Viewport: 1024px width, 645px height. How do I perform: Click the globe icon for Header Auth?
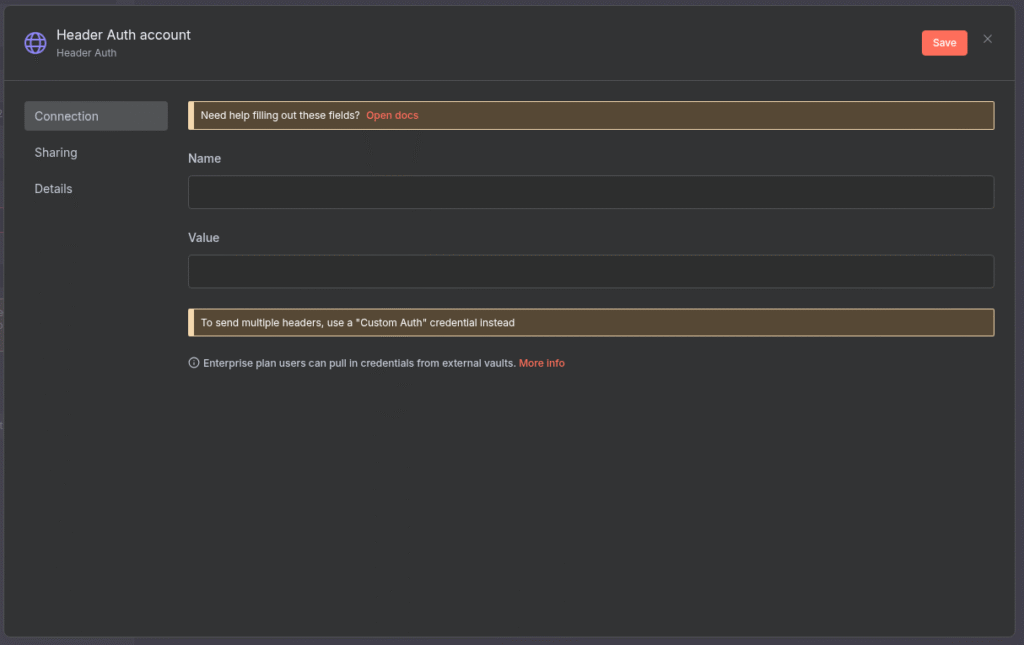point(35,43)
